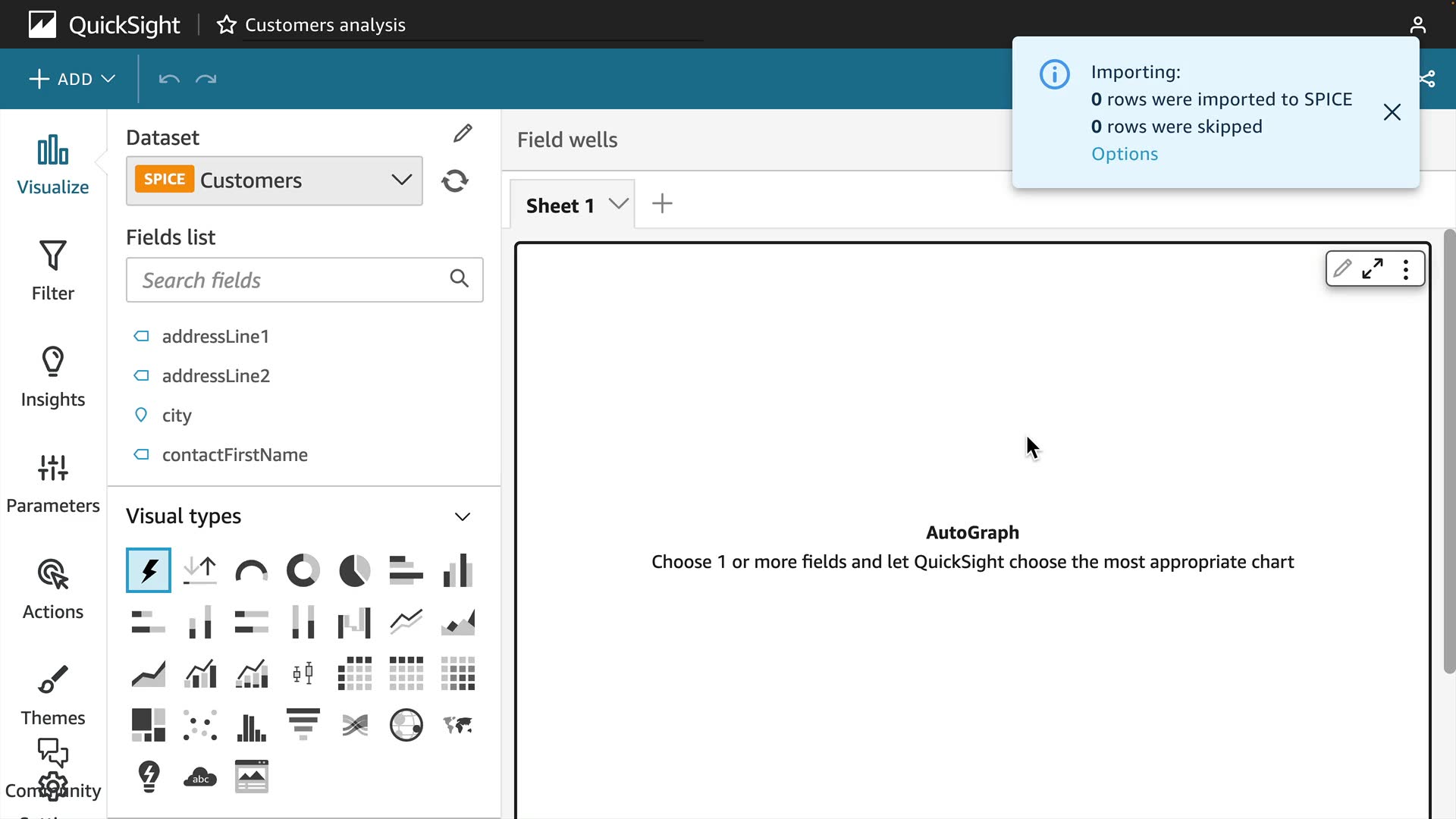This screenshot has width=1456, height=819.
Task: Click the Options link in notification
Action: point(1124,154)
